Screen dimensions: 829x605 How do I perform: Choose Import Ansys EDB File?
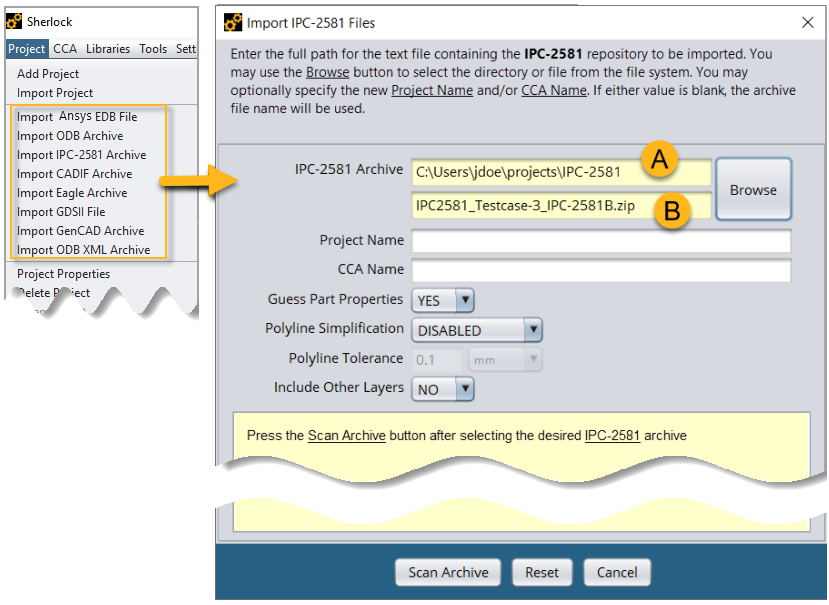click(x=77, y=116)
